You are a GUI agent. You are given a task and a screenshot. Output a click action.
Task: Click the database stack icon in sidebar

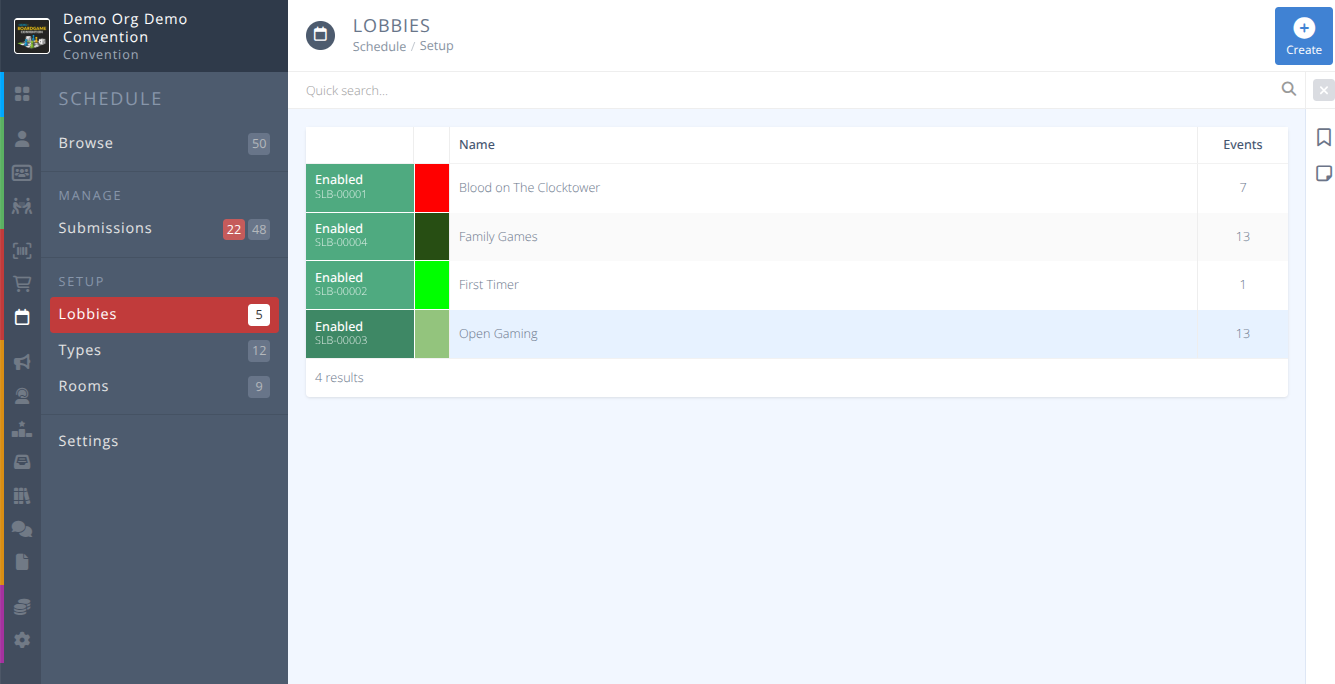22,605
